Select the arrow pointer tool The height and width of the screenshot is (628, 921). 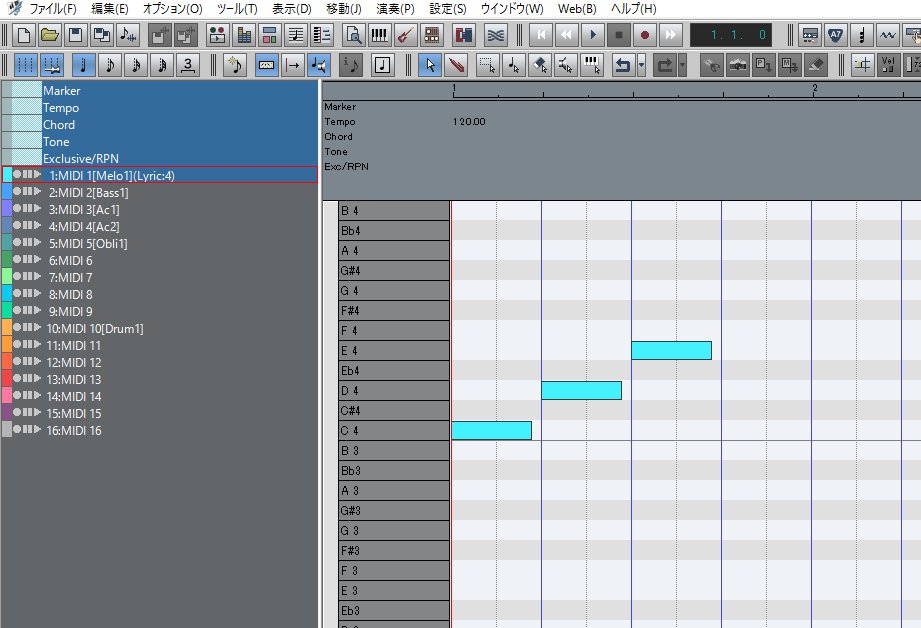[x=431, y=65]
